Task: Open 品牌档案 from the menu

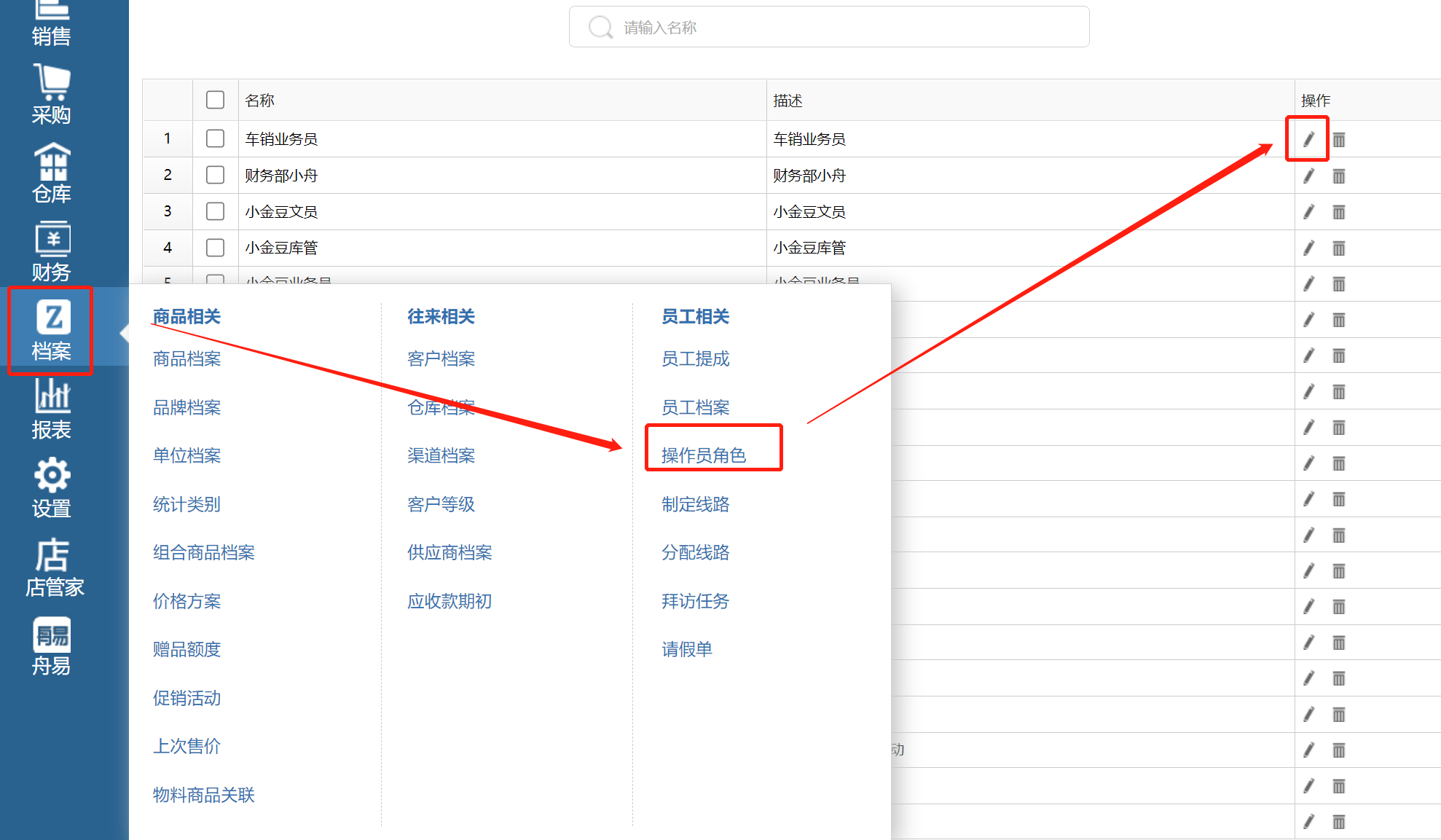Action: 186,407
